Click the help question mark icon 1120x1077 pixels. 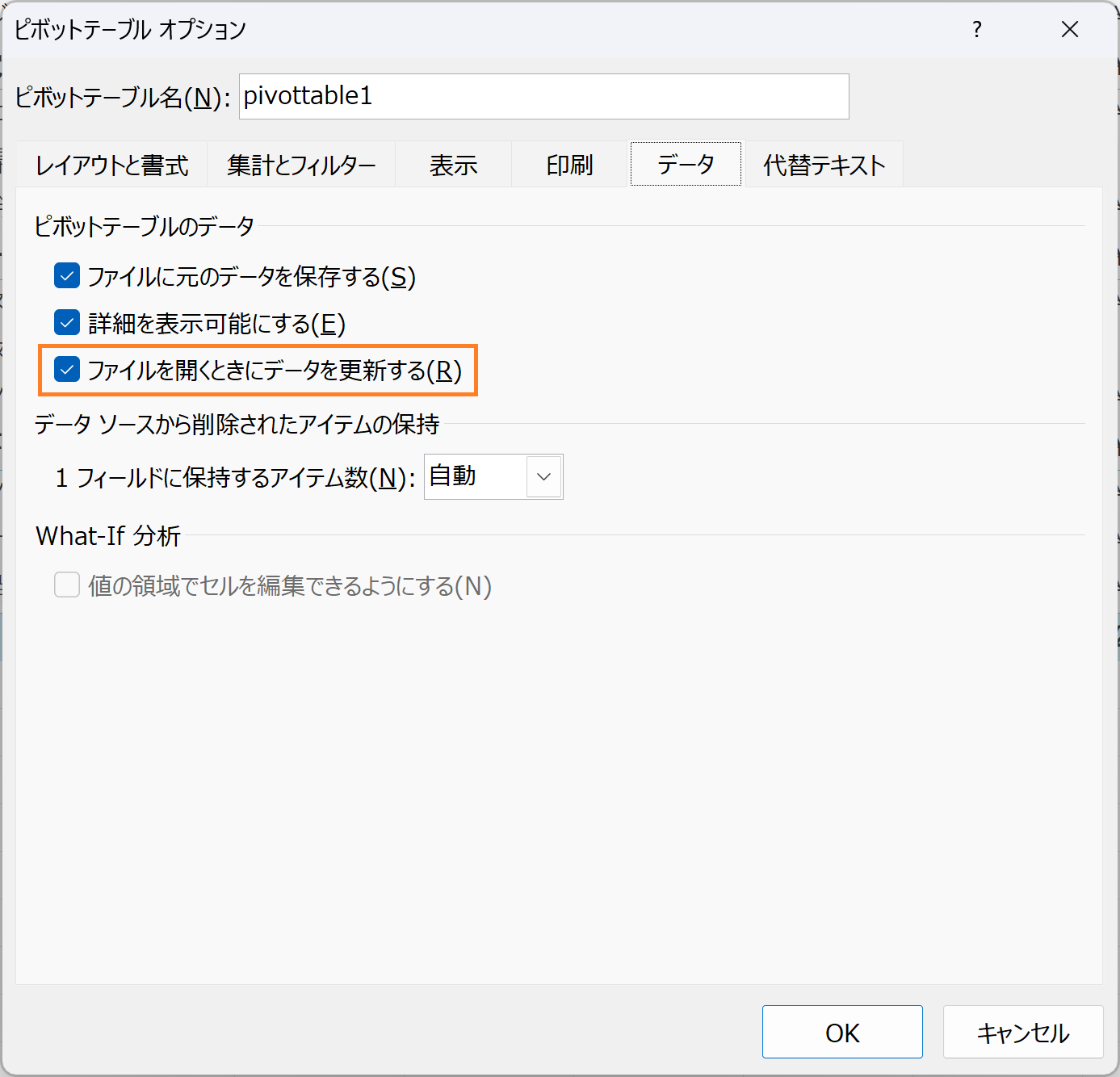point(977,30)
